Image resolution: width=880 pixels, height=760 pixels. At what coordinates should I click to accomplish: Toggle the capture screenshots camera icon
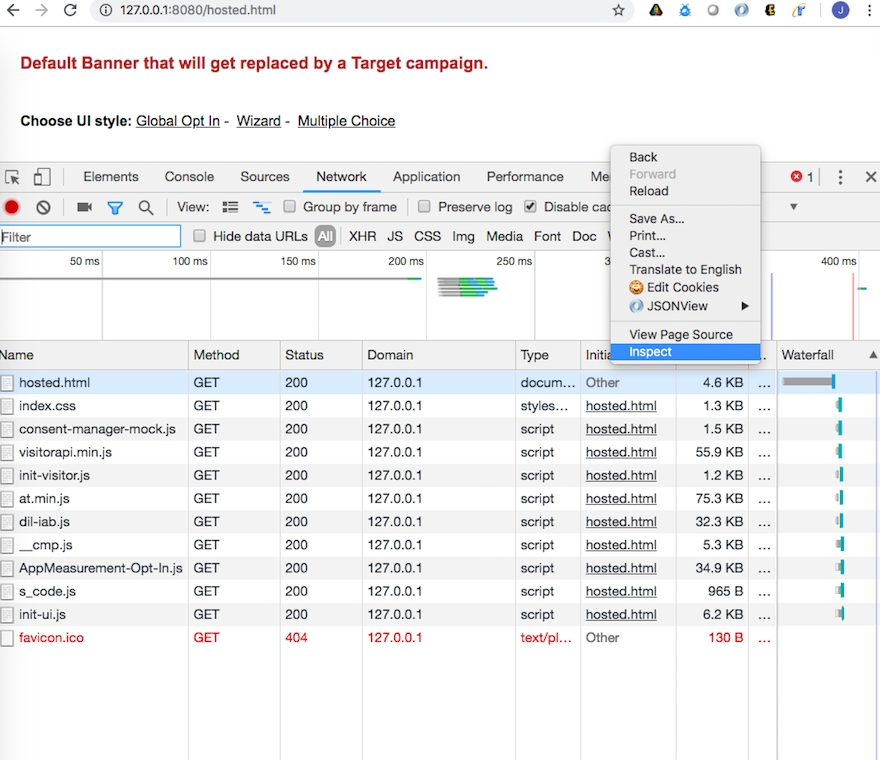(84, 207)
